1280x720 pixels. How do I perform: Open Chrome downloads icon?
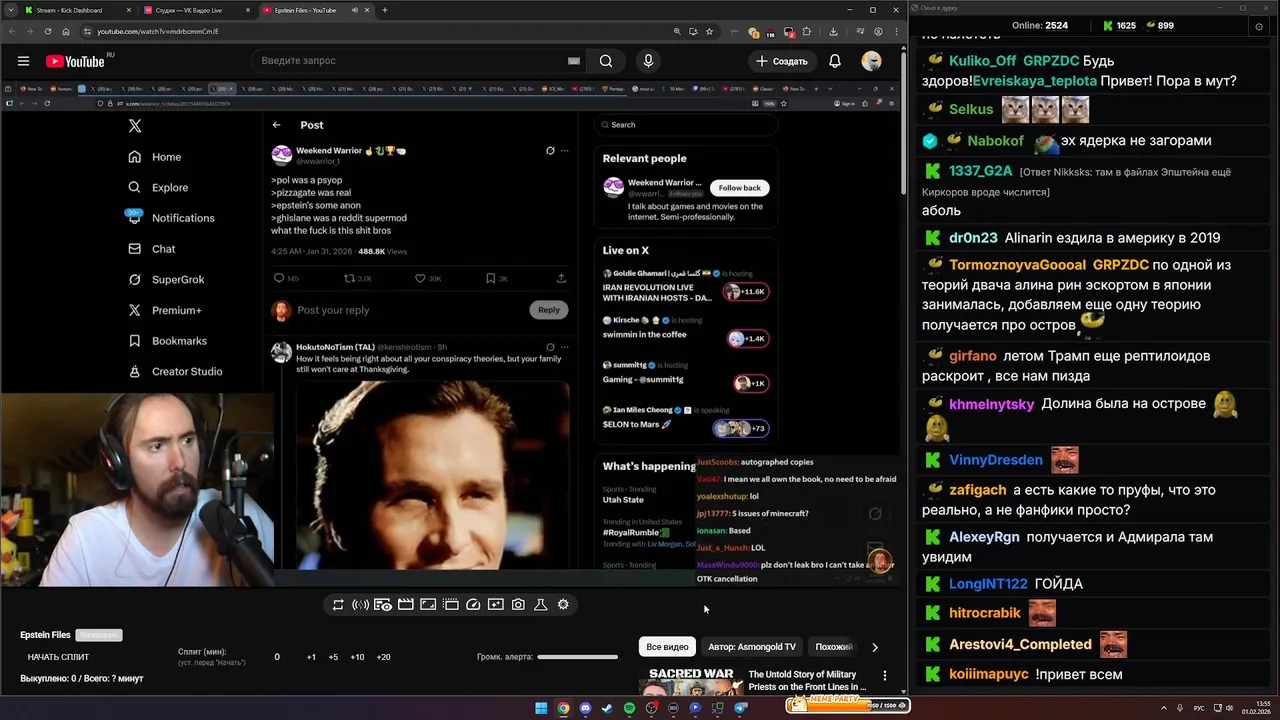tap(833, 31)
